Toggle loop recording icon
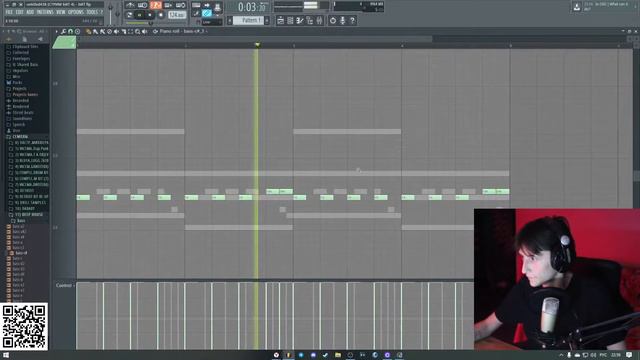 180,5
